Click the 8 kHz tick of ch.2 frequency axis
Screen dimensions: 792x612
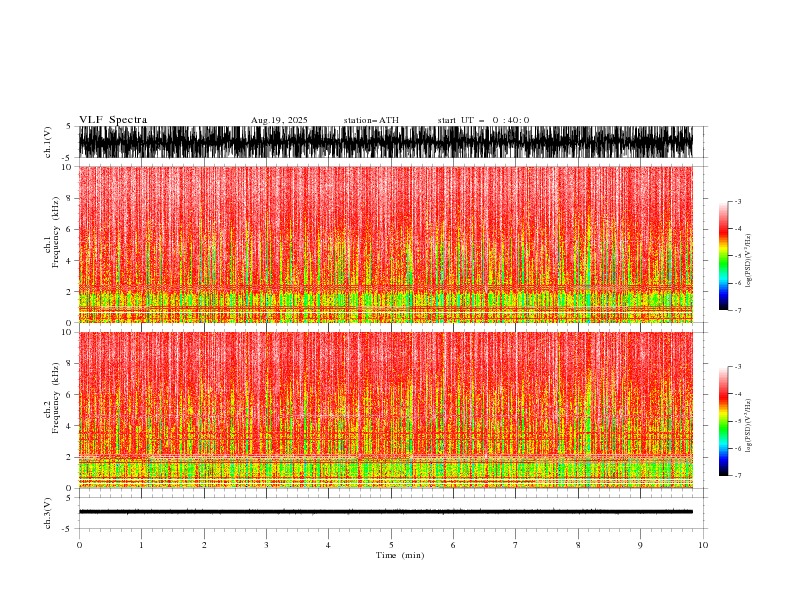(x=69, y=364)
